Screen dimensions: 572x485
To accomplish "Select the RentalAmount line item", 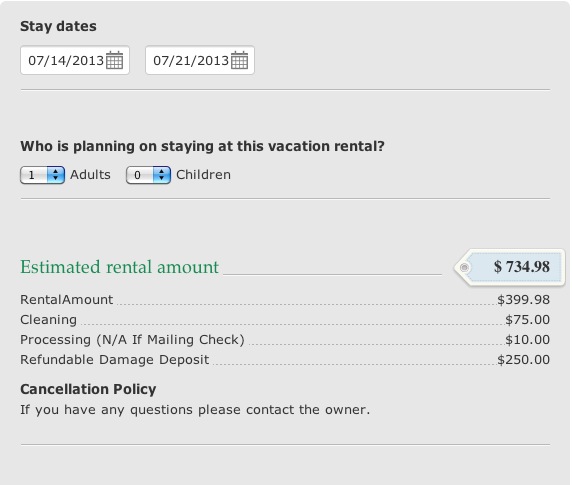I will [285, 300].
